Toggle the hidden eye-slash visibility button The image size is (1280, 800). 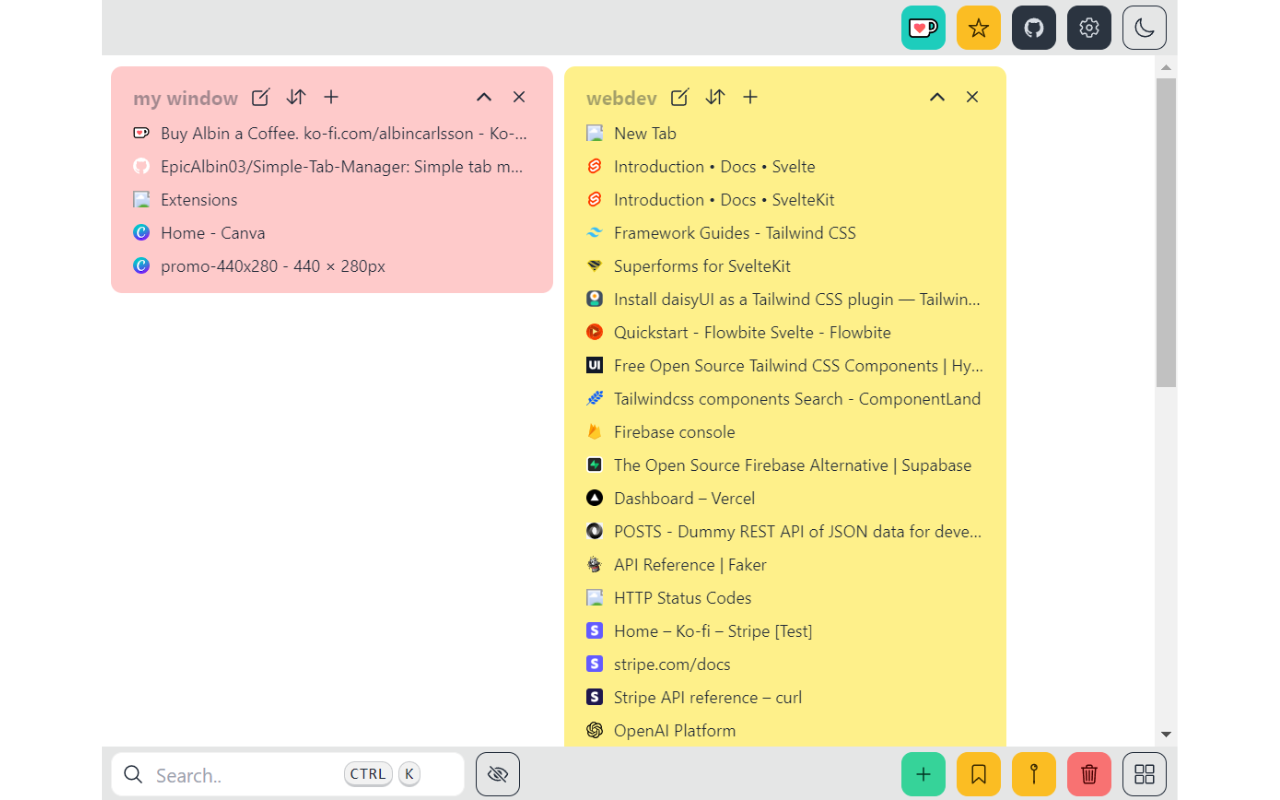(498, 774)
